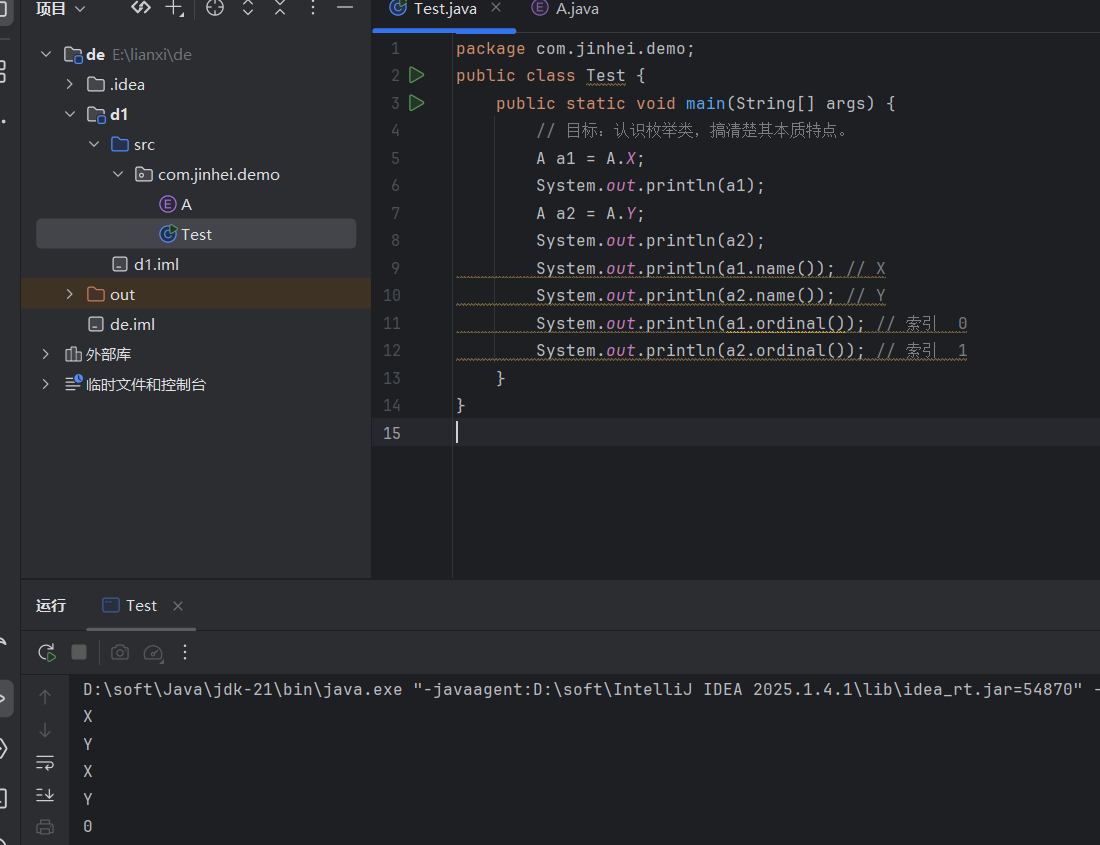Expand 临时文件和控制台 node
The width and height of the screenshot is (1100, 845).
pos(46,384)
